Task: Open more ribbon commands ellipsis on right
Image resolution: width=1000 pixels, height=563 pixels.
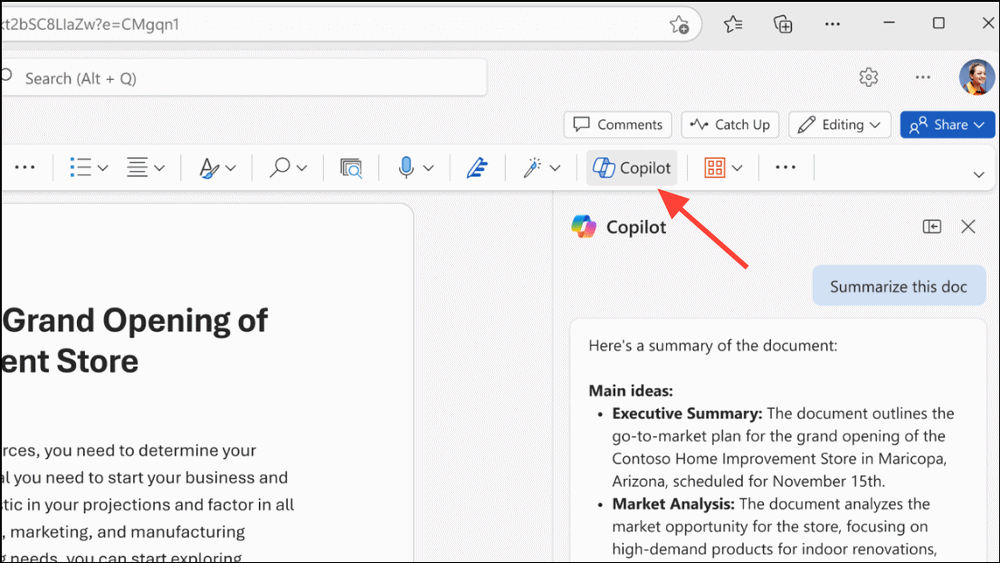Action: pyautogui.click(x=785, y=168)
